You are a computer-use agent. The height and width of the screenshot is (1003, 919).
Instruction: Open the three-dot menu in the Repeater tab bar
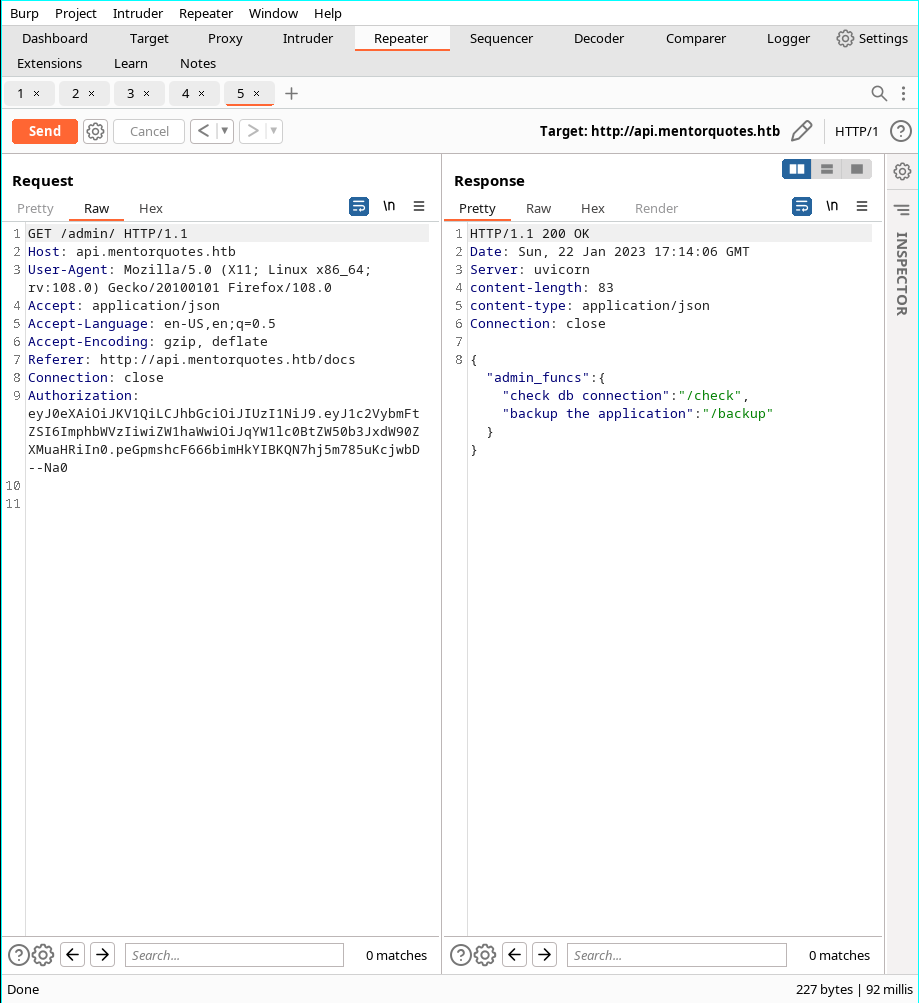pyautogui.click(x=903, y=93)
